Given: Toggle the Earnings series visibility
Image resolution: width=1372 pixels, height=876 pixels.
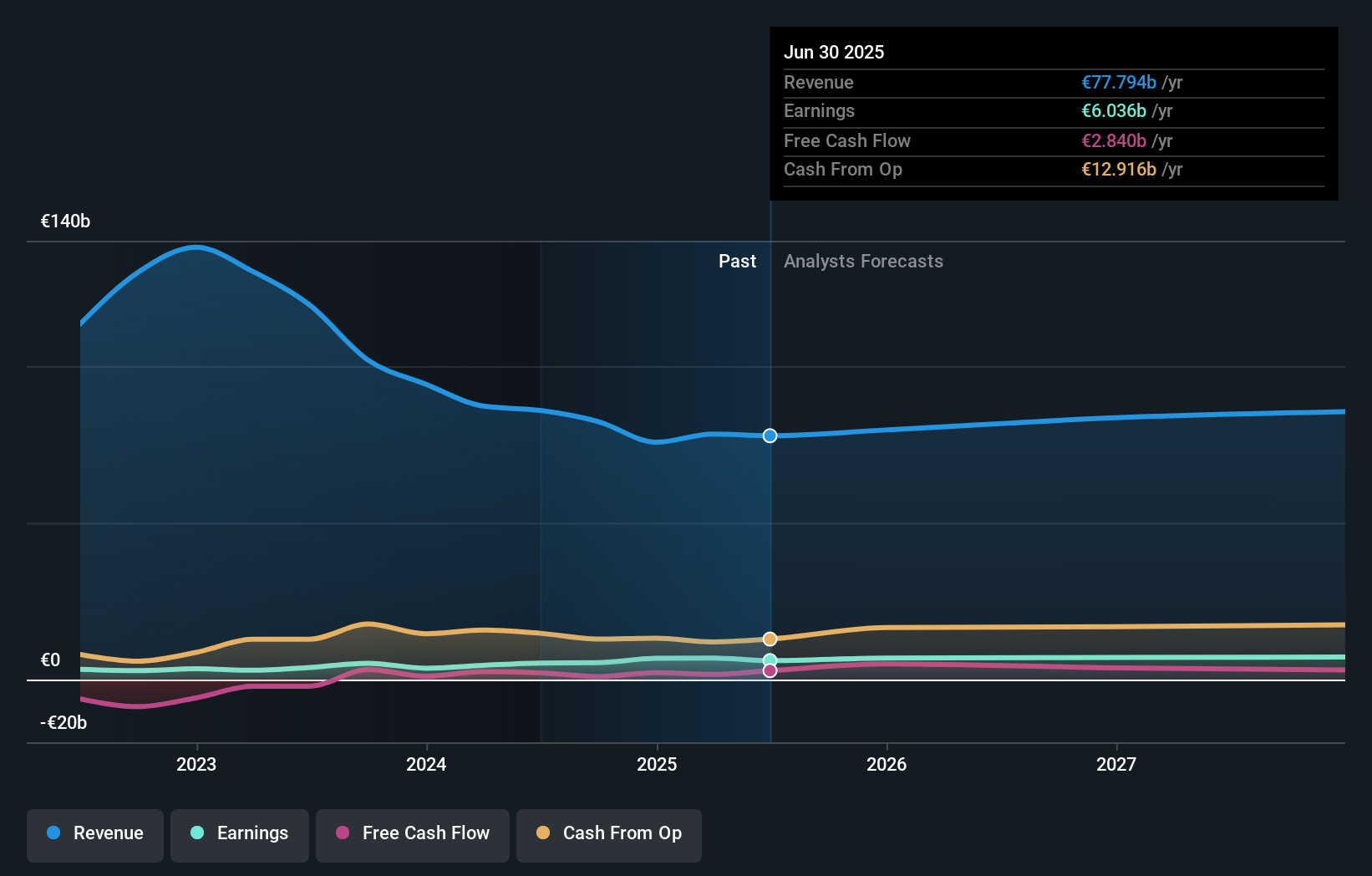Looking at the screenshot, I should tap(240, 833).
